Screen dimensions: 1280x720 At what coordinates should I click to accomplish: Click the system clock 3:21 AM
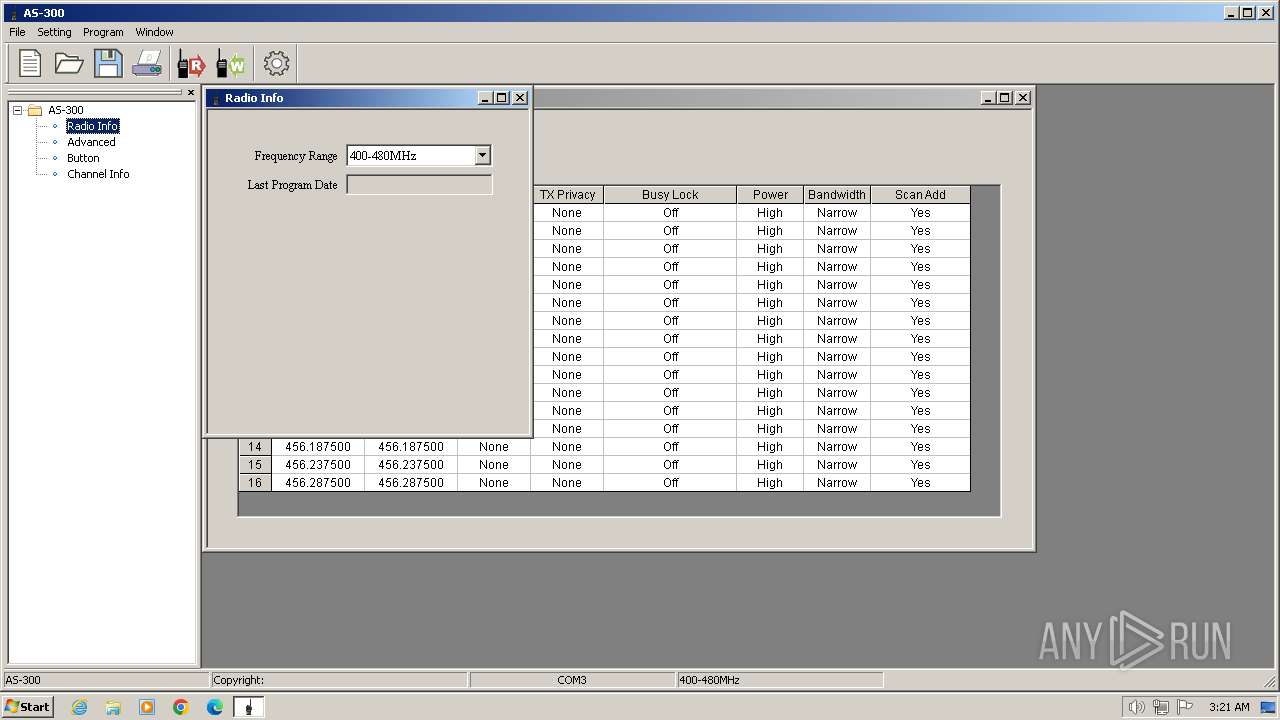[1229, 707]
